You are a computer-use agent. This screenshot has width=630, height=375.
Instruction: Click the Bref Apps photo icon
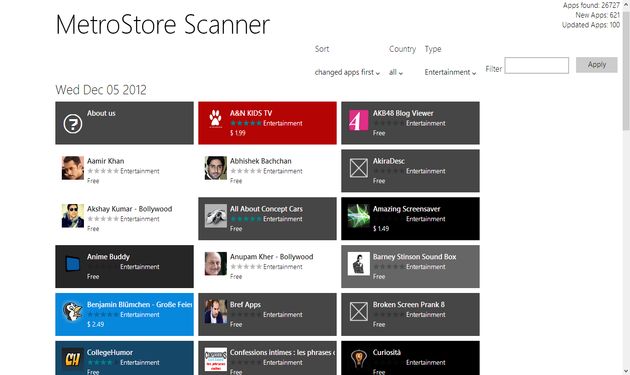(x=216, y=311)
